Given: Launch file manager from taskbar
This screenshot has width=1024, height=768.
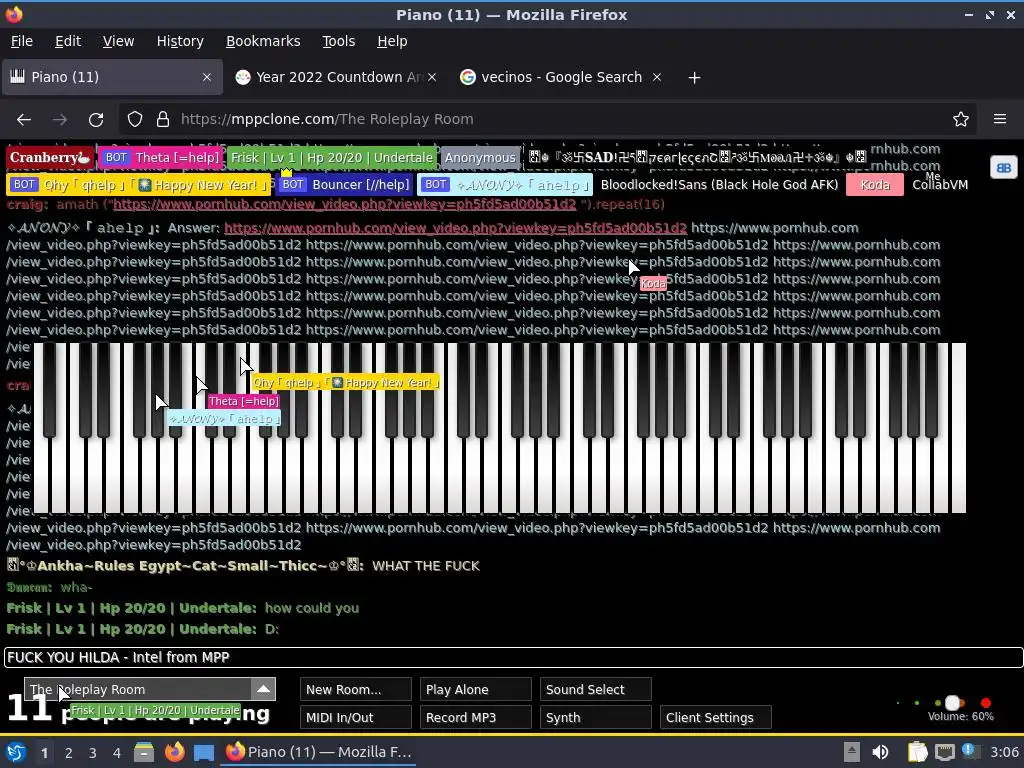Looking at the screenshot, I should pos(144,752).
